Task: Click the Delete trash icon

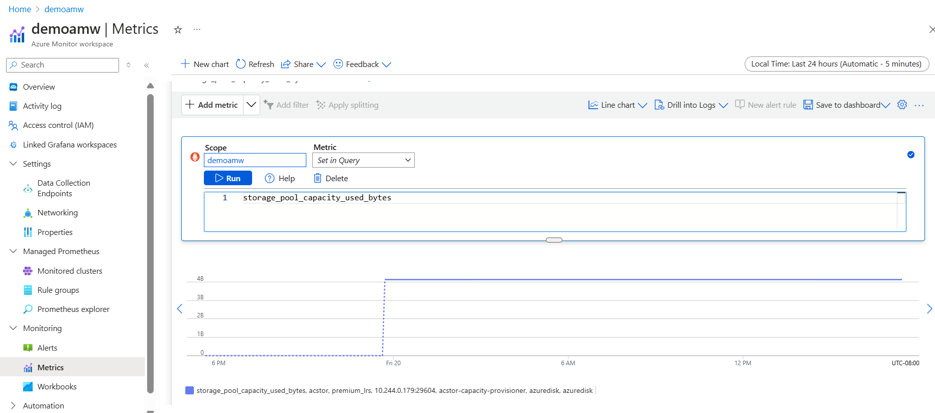Action: click(x=318, y=178)
